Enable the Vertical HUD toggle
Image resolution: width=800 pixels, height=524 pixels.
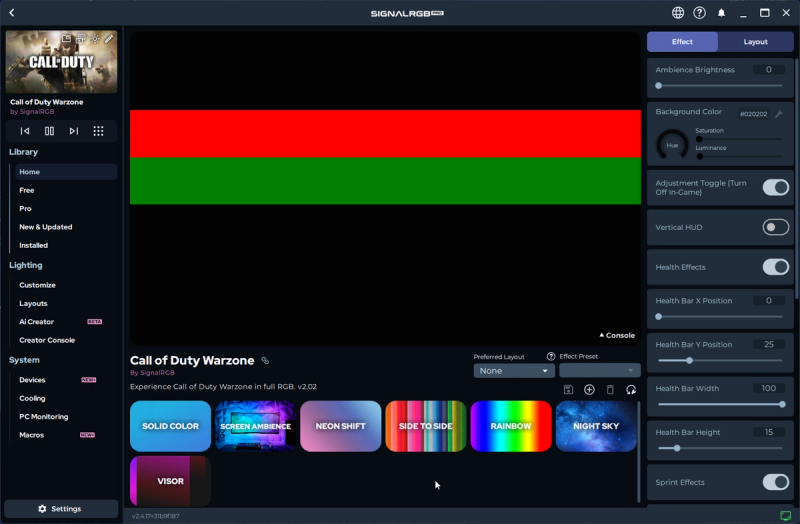pyautogui.click(x=775, y=227)
